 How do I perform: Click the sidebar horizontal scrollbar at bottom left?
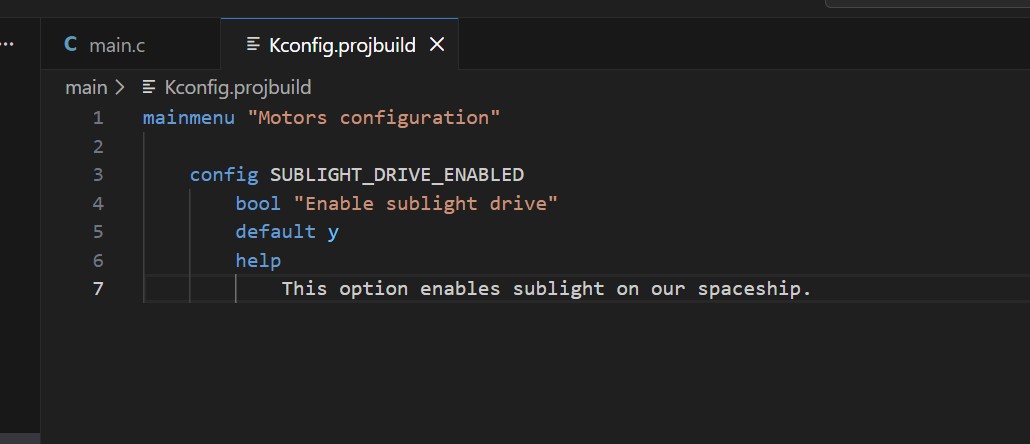pos(20,438)
